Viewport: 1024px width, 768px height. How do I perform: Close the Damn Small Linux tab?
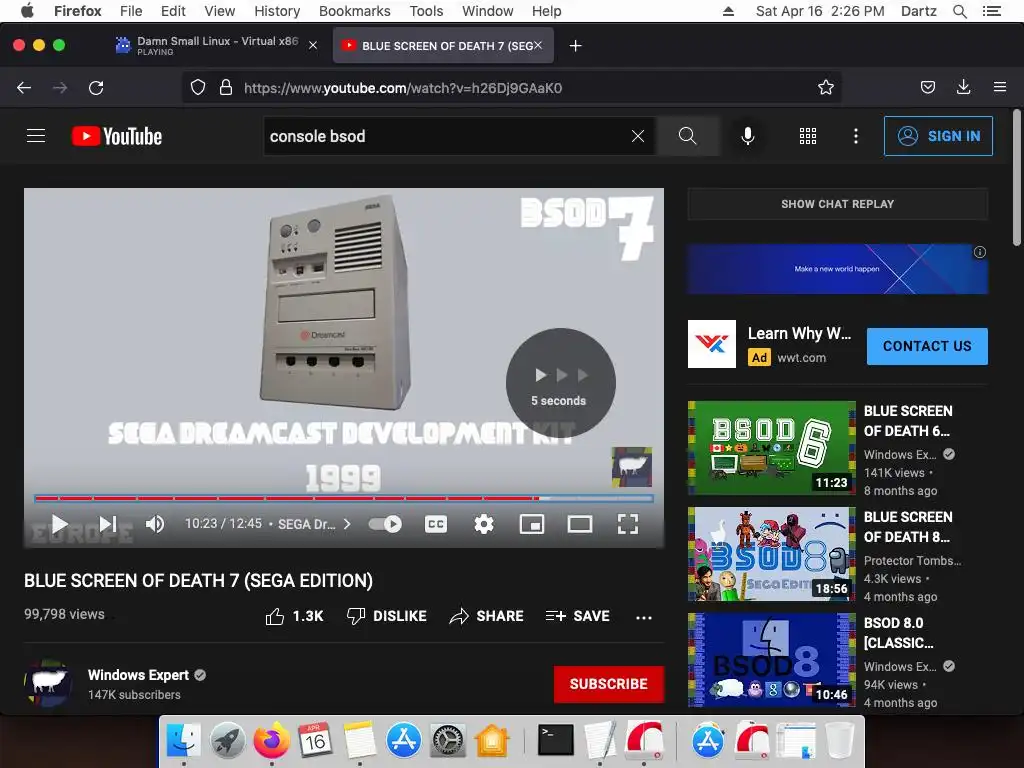coord(313,46)
